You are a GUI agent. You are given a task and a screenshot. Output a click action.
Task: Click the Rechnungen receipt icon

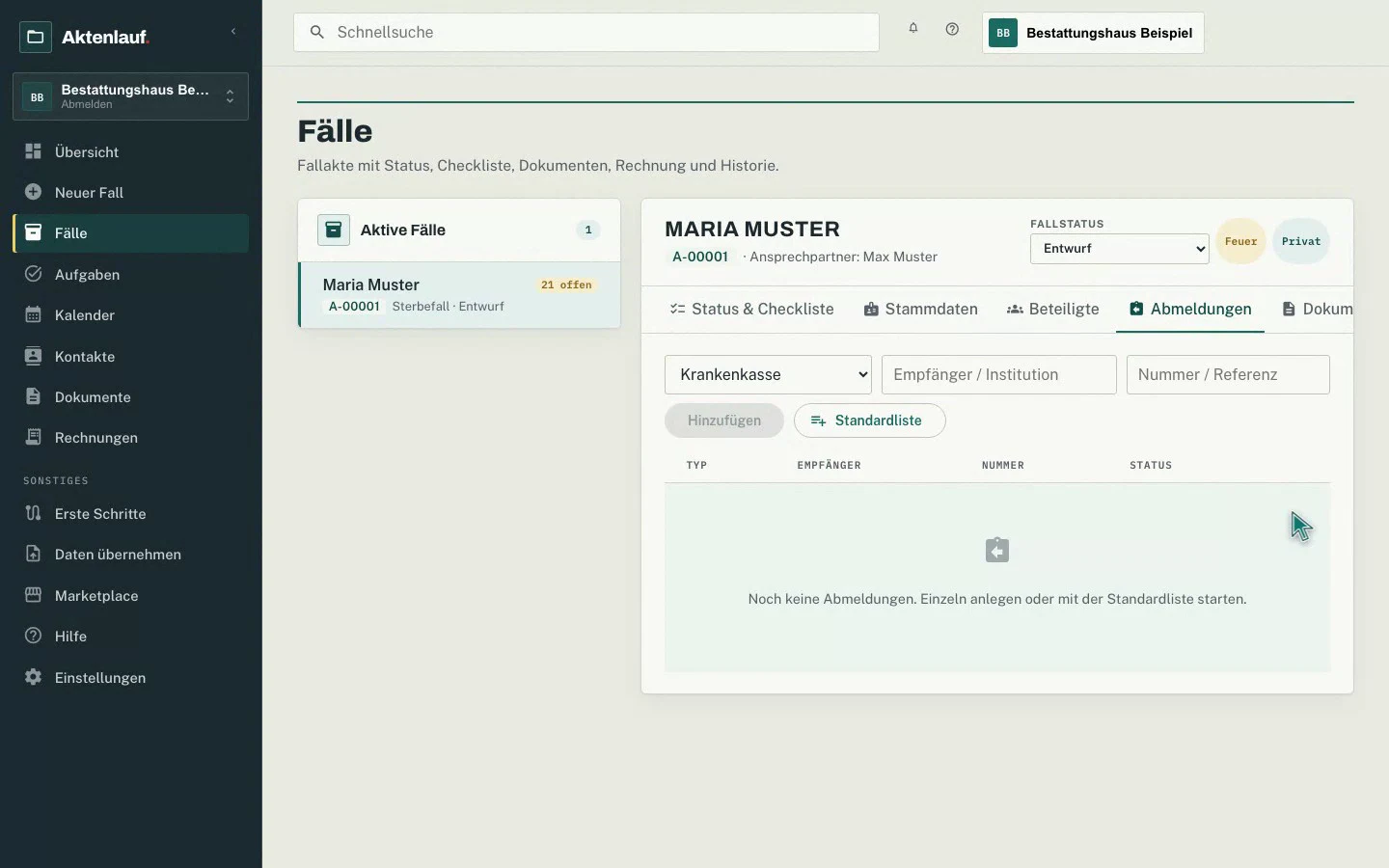point(33,437)
